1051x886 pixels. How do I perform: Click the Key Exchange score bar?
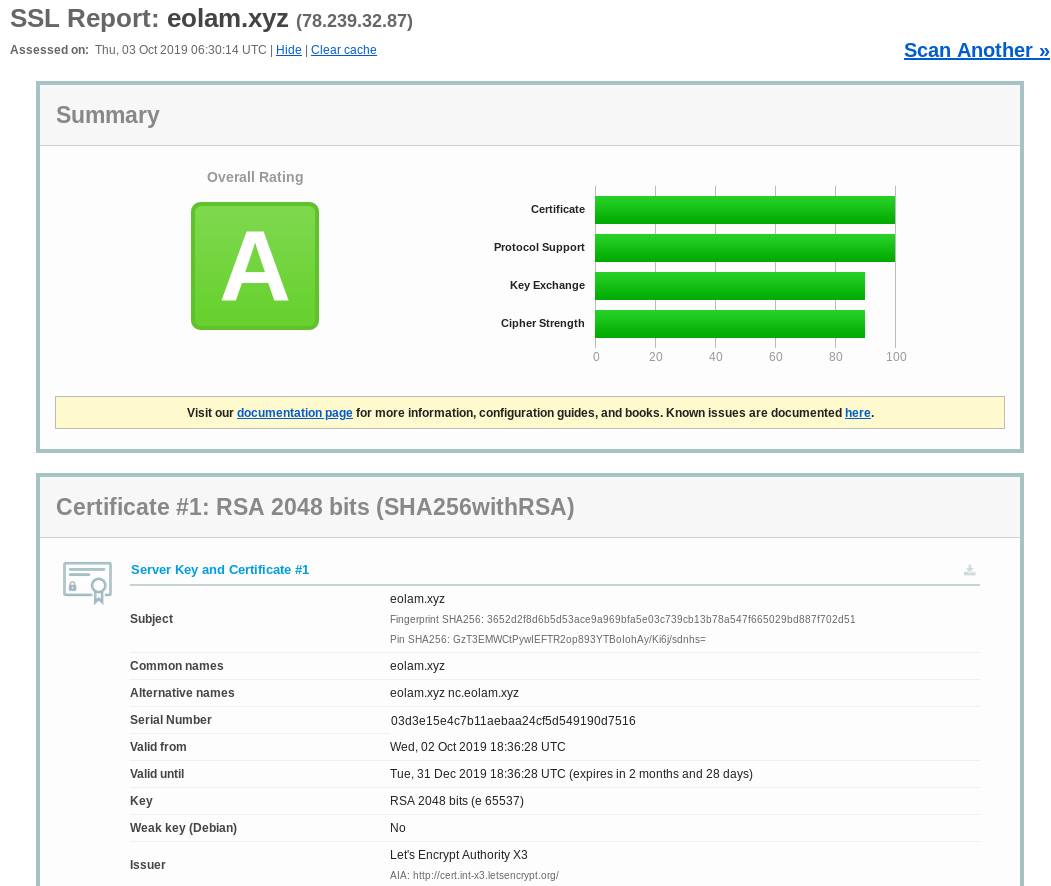(x=729, y=286)
